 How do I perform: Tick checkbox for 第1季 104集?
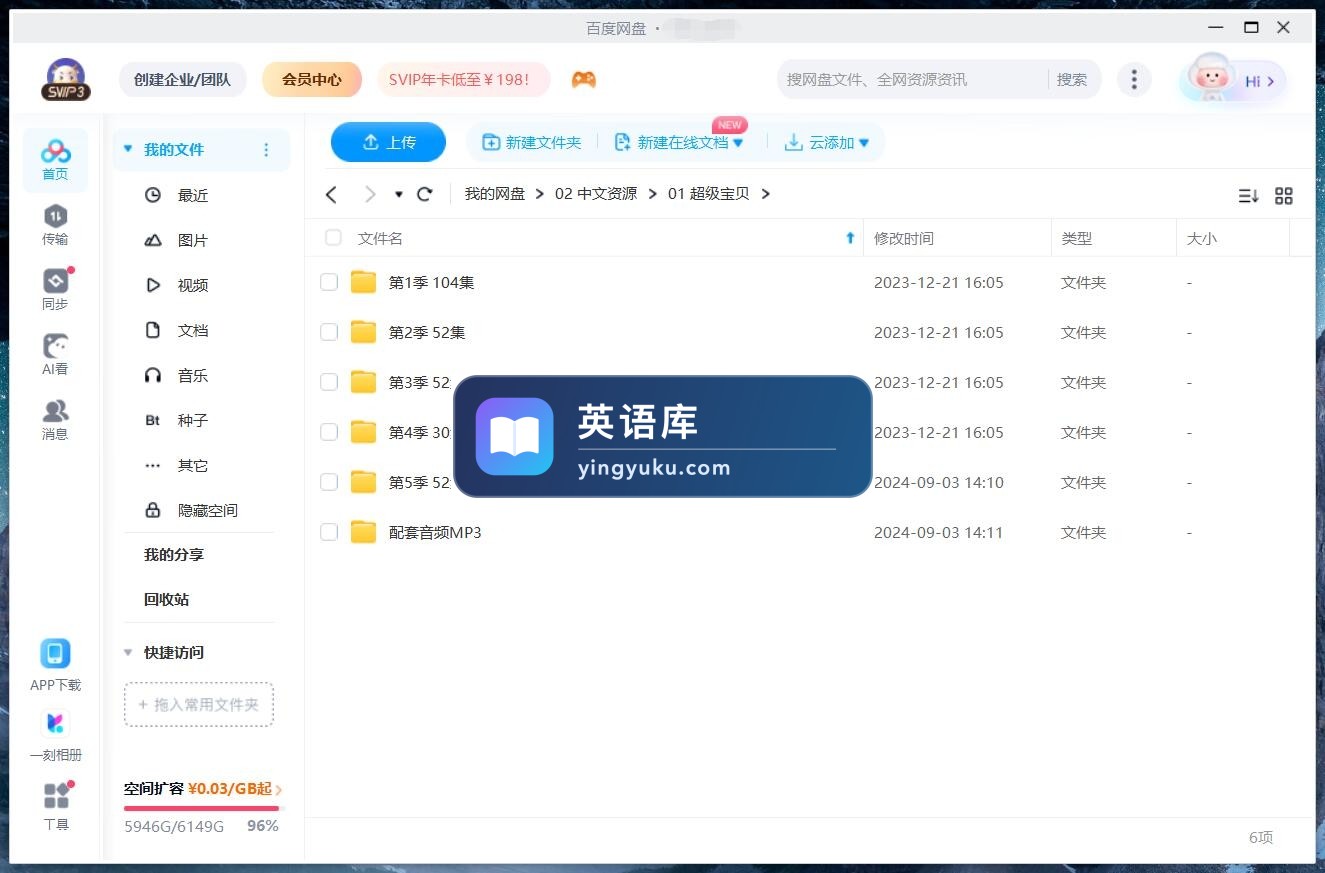(329, 282)
